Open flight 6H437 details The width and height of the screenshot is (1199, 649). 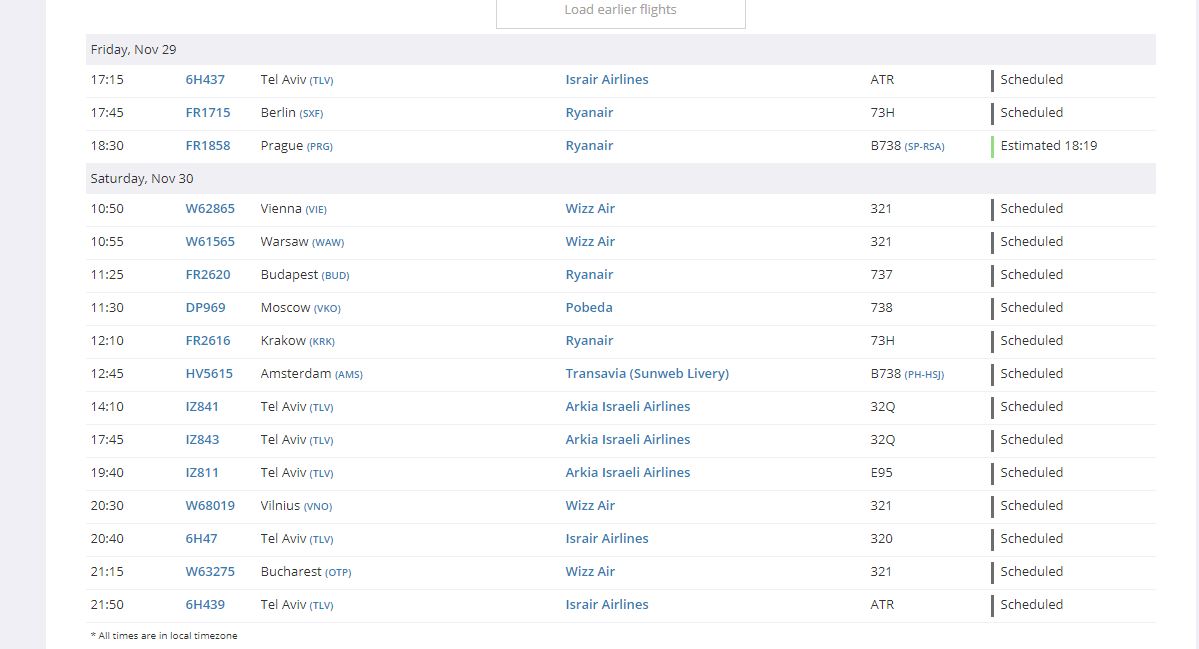coord(205,80)
